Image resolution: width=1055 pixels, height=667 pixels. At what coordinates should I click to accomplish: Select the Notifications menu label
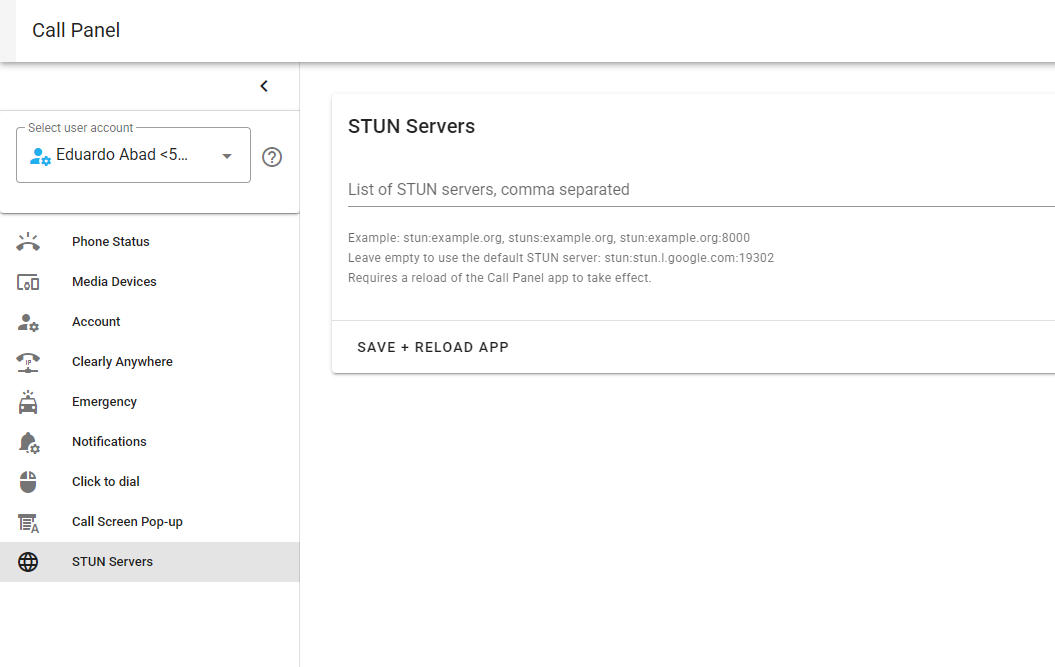(x=109, y=442)
